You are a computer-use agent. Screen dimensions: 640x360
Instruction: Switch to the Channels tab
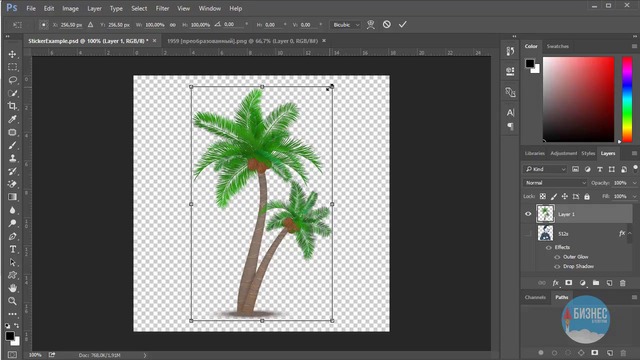535,297
